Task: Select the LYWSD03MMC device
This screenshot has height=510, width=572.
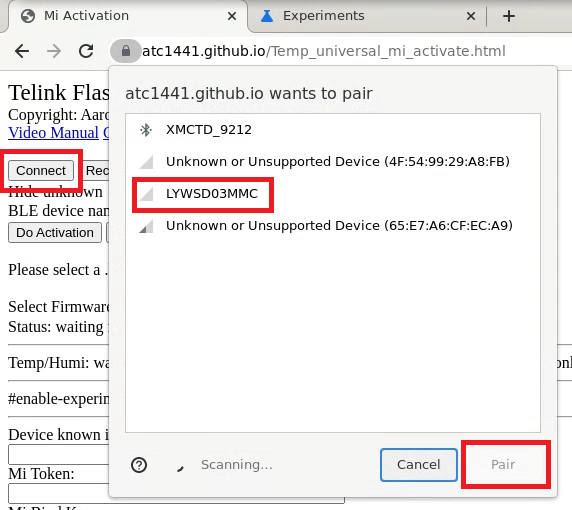Action: pyautogui.click(x=333, y=194)
